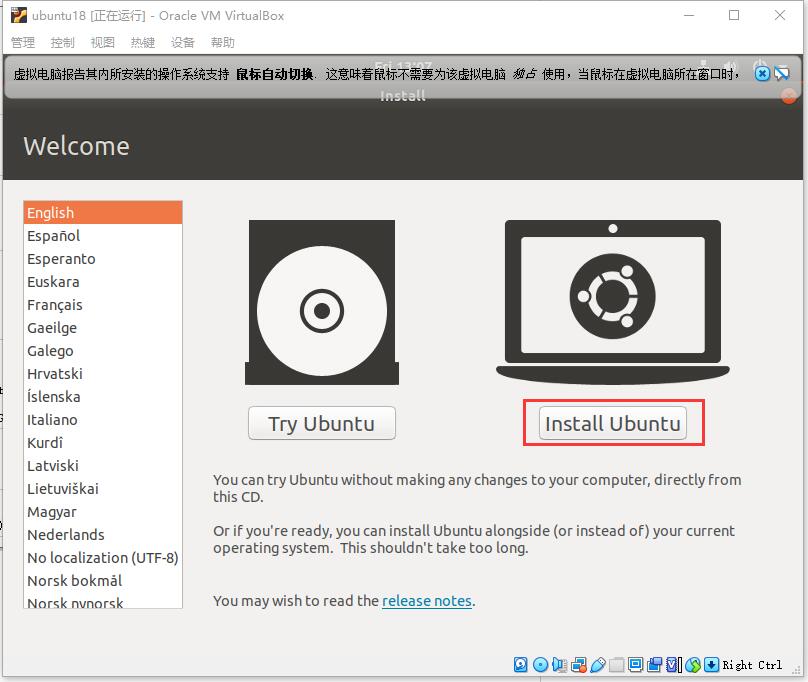Click the Try Ubuntu button
The height and width of the screenshot is (682, 808).
pos(322,423)
